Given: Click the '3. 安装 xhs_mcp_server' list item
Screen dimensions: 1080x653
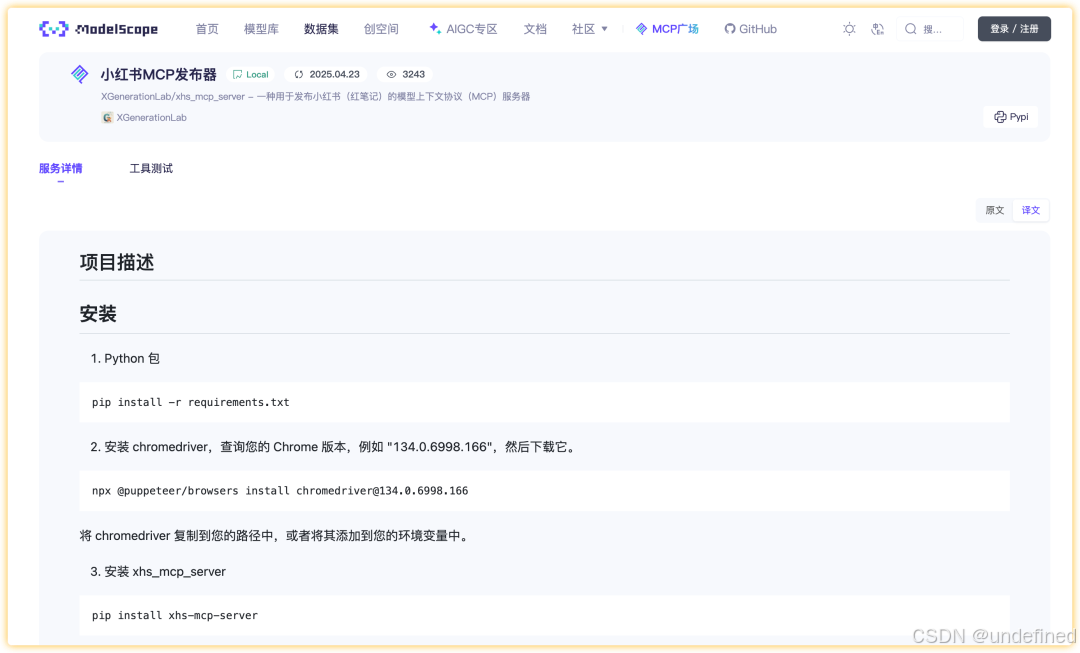Looking at the screenshot, I should 158,572.
